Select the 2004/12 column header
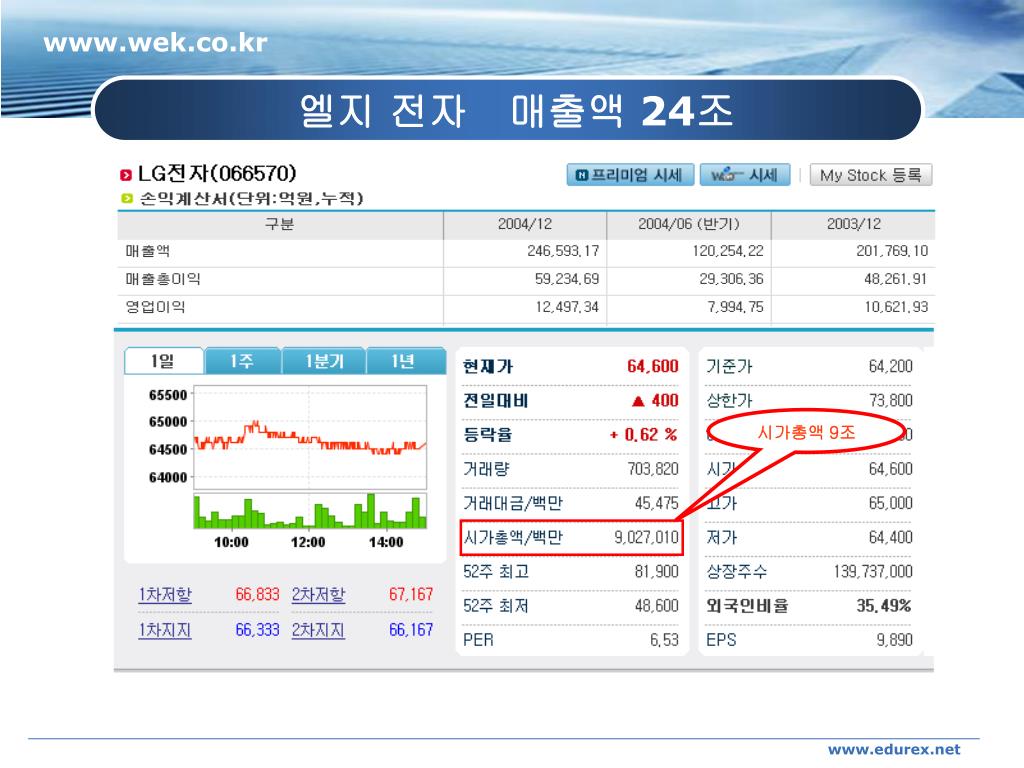 (525, 224)
